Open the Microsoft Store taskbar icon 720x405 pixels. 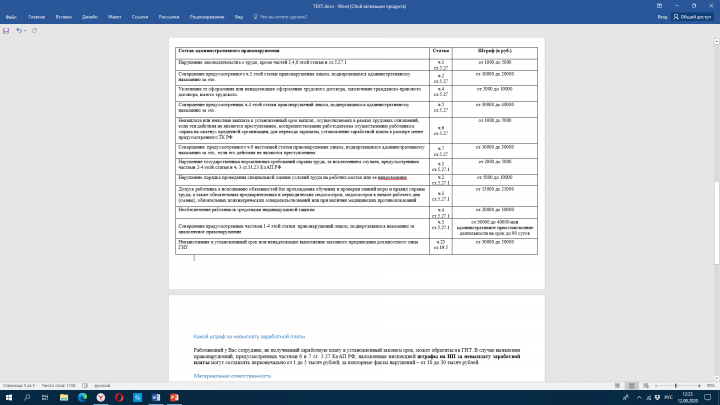pos(137,398)
